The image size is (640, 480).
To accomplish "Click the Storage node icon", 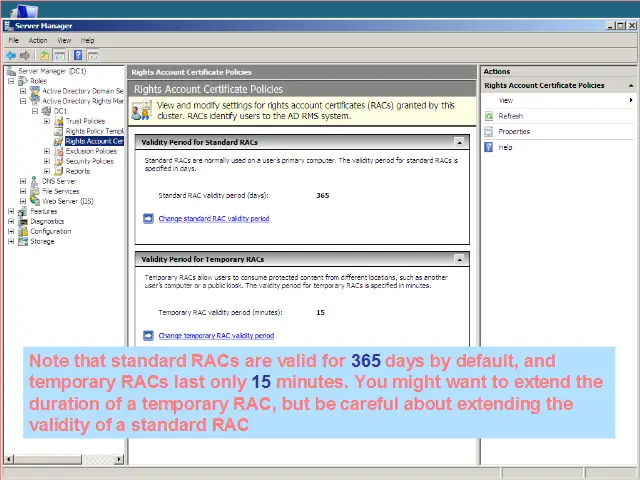I will (23, 241).
